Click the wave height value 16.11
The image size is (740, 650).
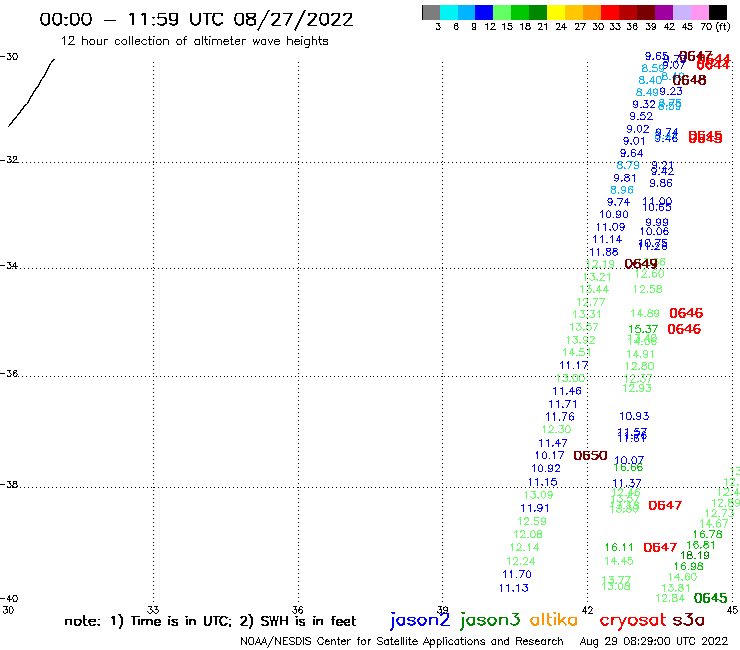click(619, 548)
